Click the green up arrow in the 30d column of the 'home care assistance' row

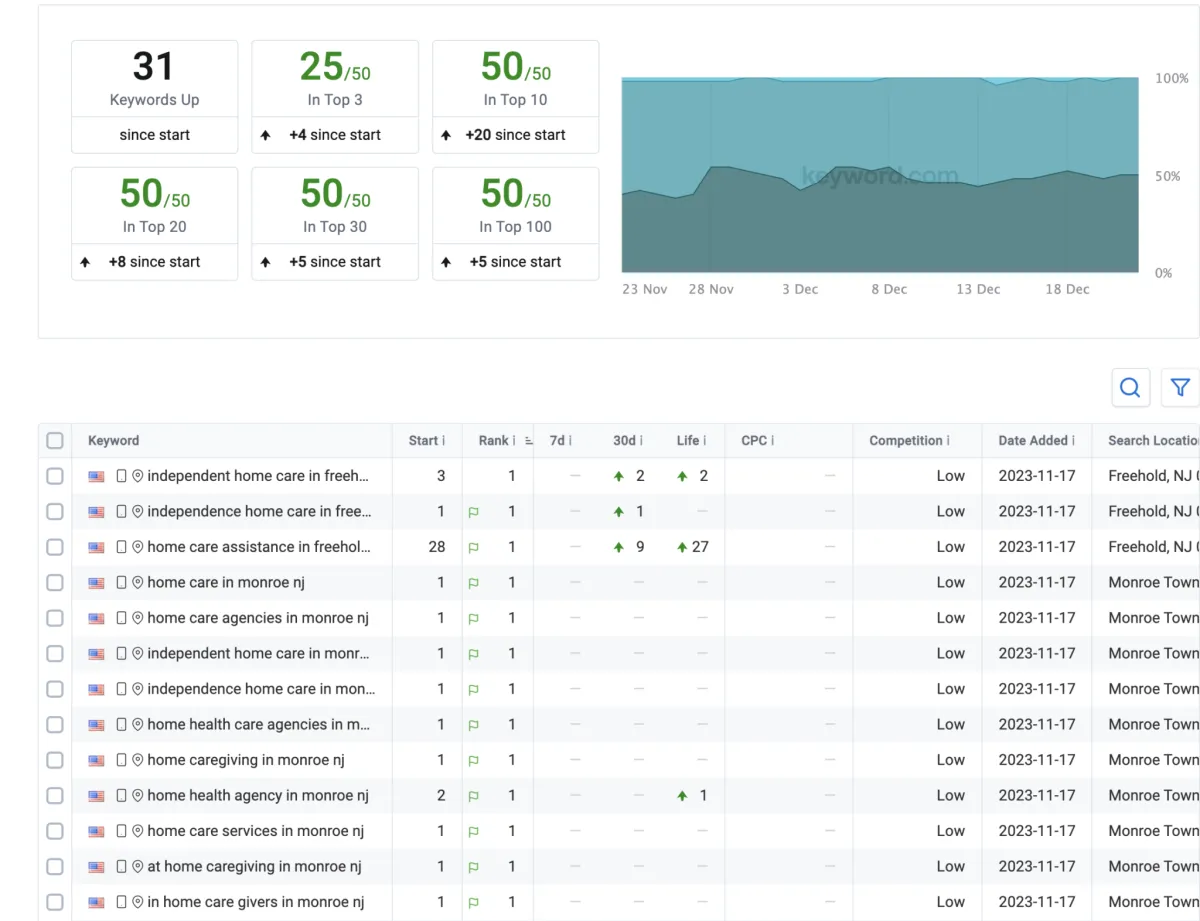pos(619,547)
